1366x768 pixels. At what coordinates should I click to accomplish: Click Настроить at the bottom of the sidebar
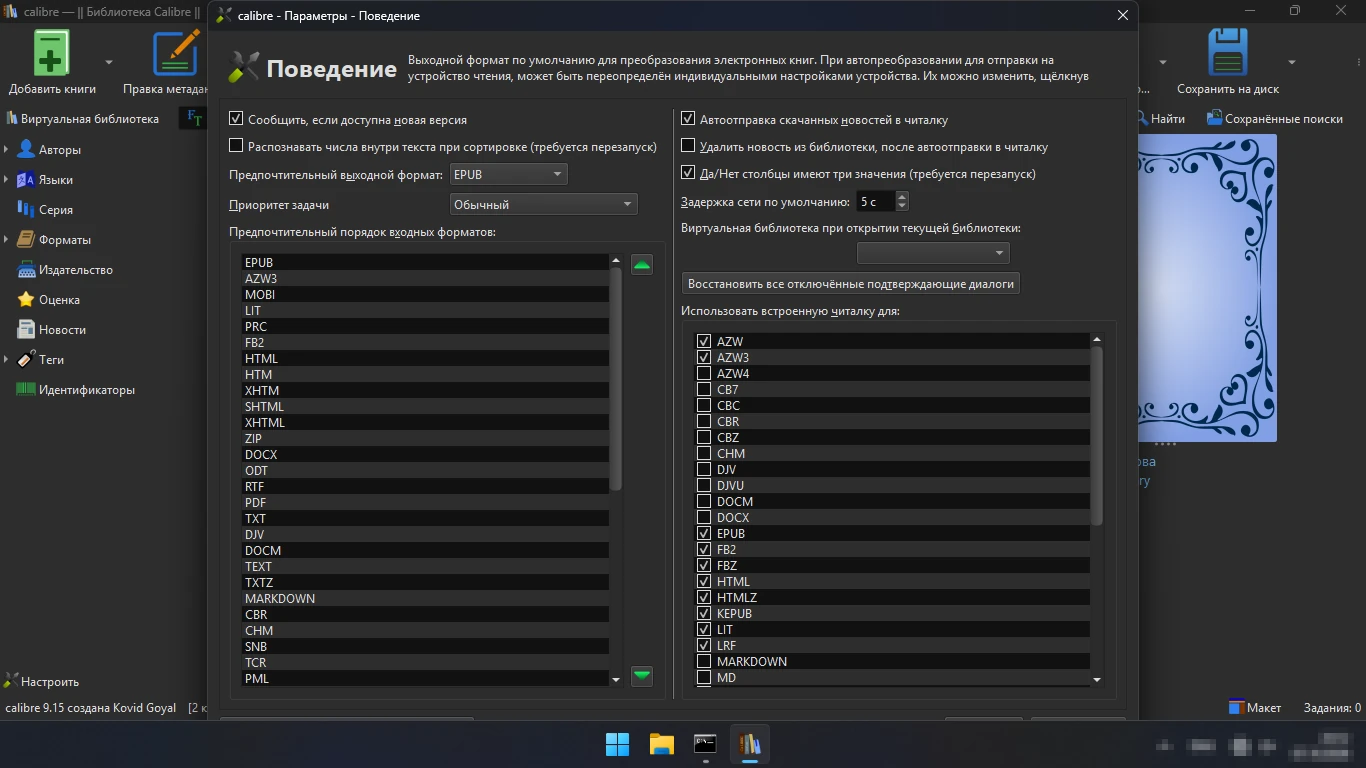42,682
